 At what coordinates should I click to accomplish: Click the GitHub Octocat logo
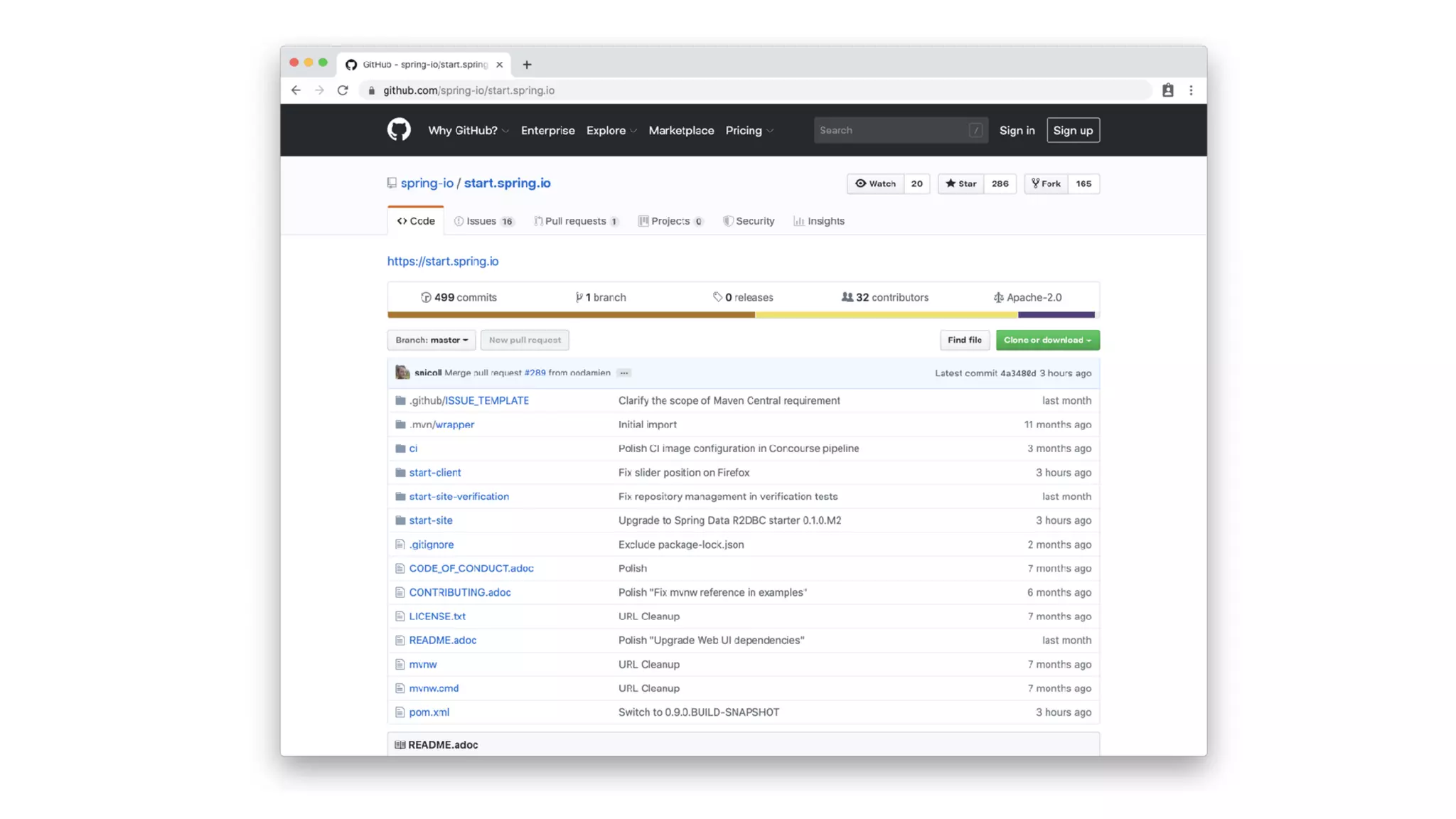tap(399, 129)
